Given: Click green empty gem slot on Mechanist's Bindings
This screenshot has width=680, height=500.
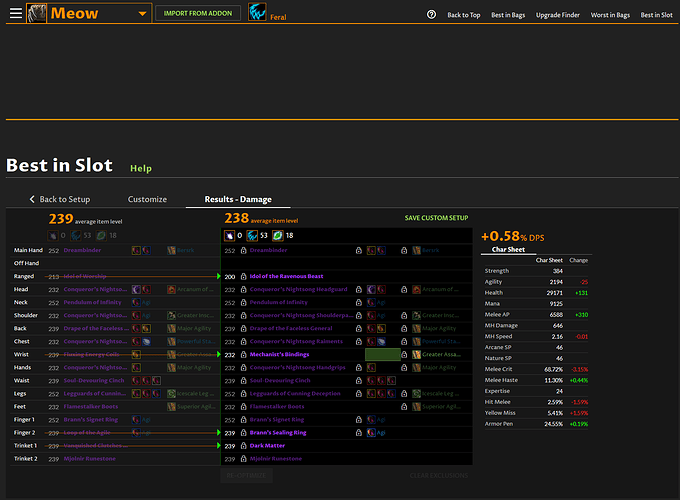Looking at the screenshot, I should coord(382,354).
